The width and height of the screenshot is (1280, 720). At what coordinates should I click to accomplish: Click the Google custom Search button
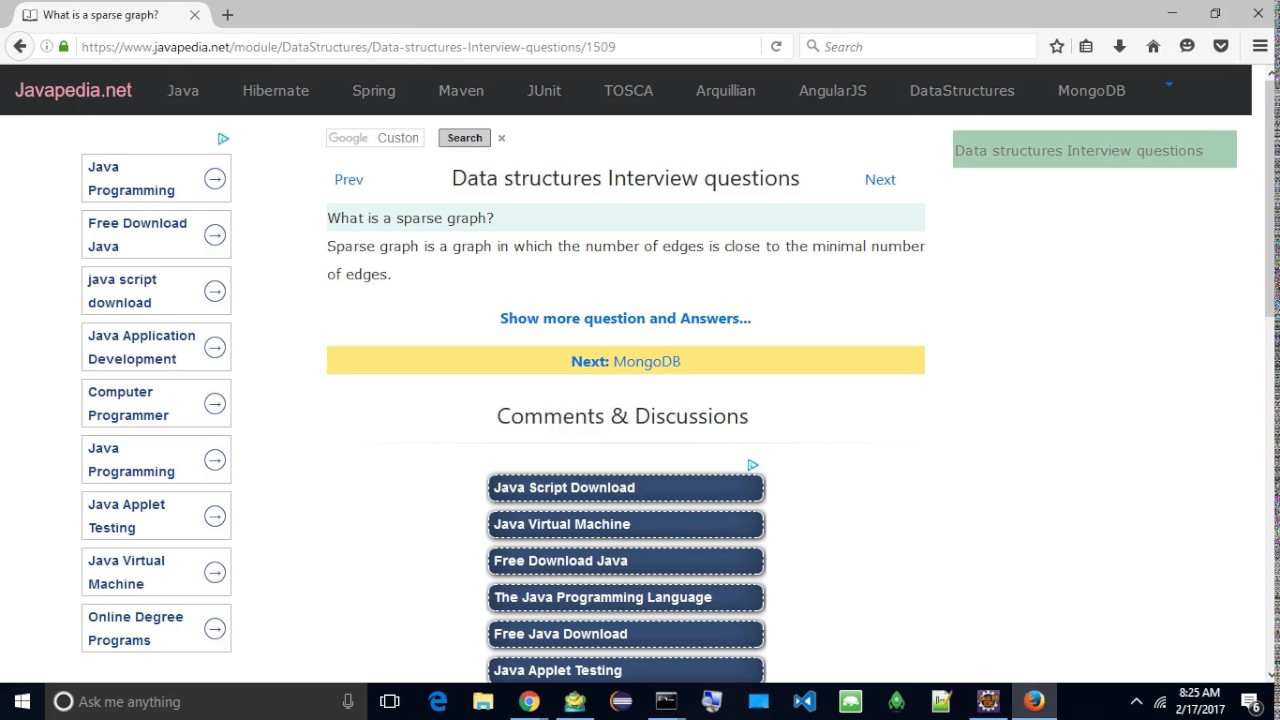pos(465,138)
